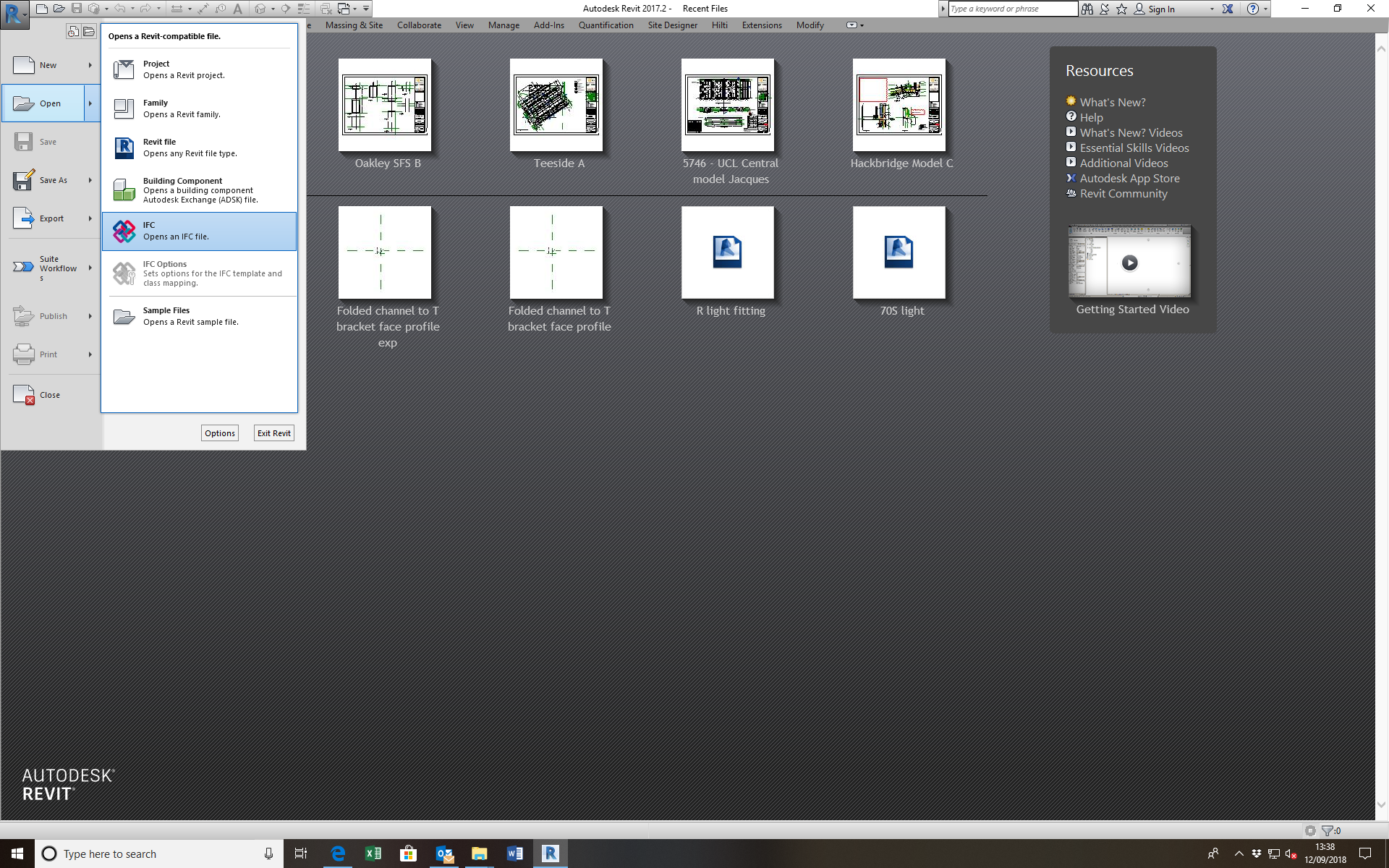Screen dimensions: 1389x868
Task: Click the Default 3D View house icon
Action: (x=260, y=9)
